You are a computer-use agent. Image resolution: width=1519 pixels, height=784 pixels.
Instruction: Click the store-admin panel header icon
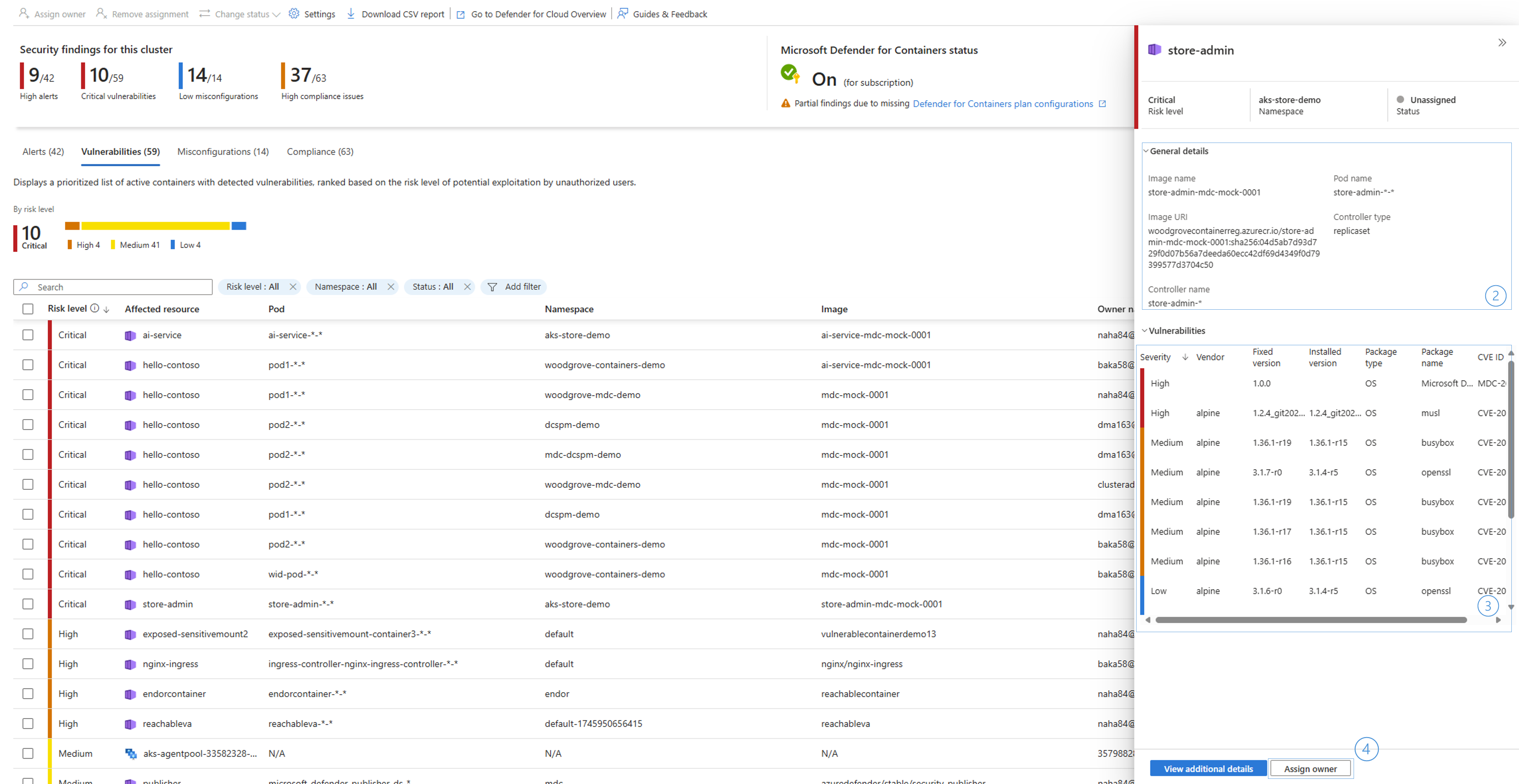pos(1154,49)
